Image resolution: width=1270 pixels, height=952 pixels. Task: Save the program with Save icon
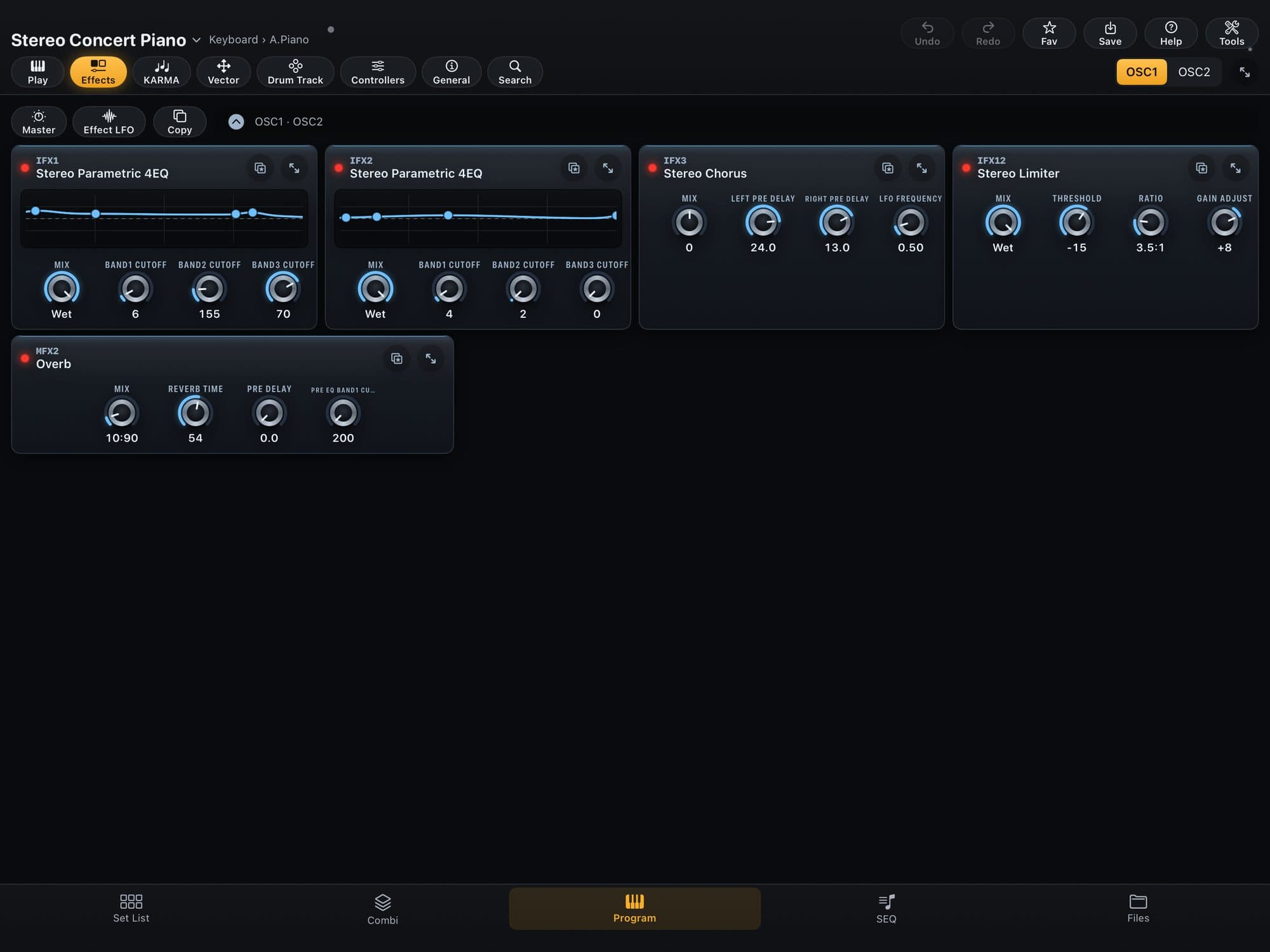click(1109, 33)
